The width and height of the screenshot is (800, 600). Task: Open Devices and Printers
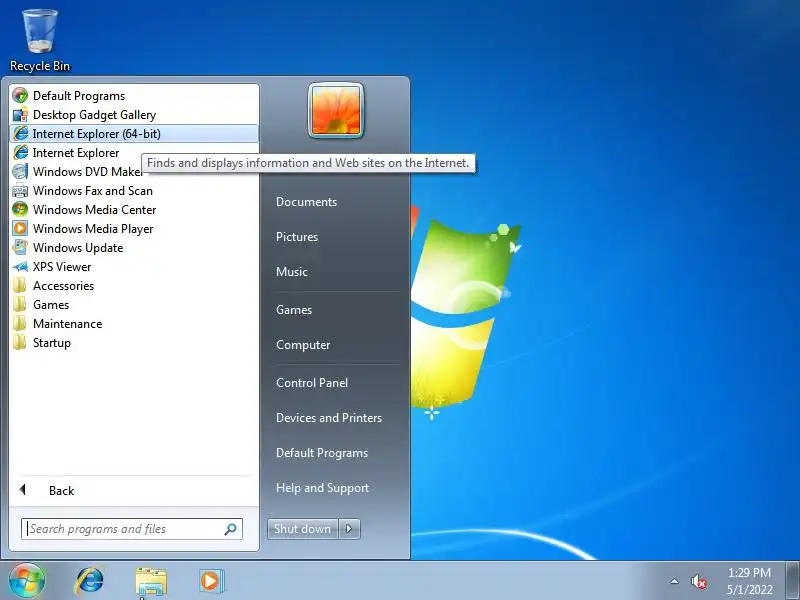[x=329, y=418]
